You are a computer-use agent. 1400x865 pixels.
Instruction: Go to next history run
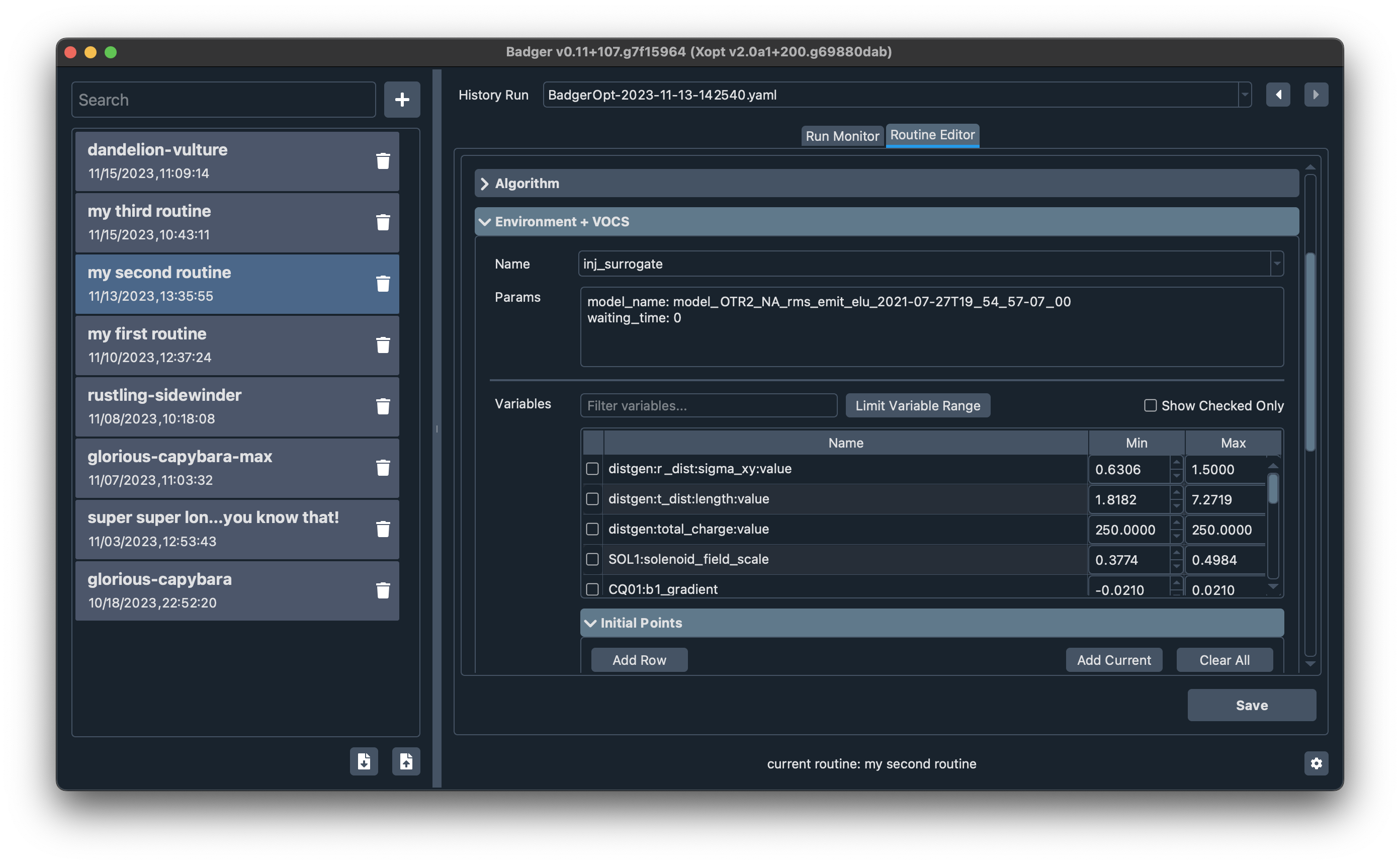coord(1316,95)
